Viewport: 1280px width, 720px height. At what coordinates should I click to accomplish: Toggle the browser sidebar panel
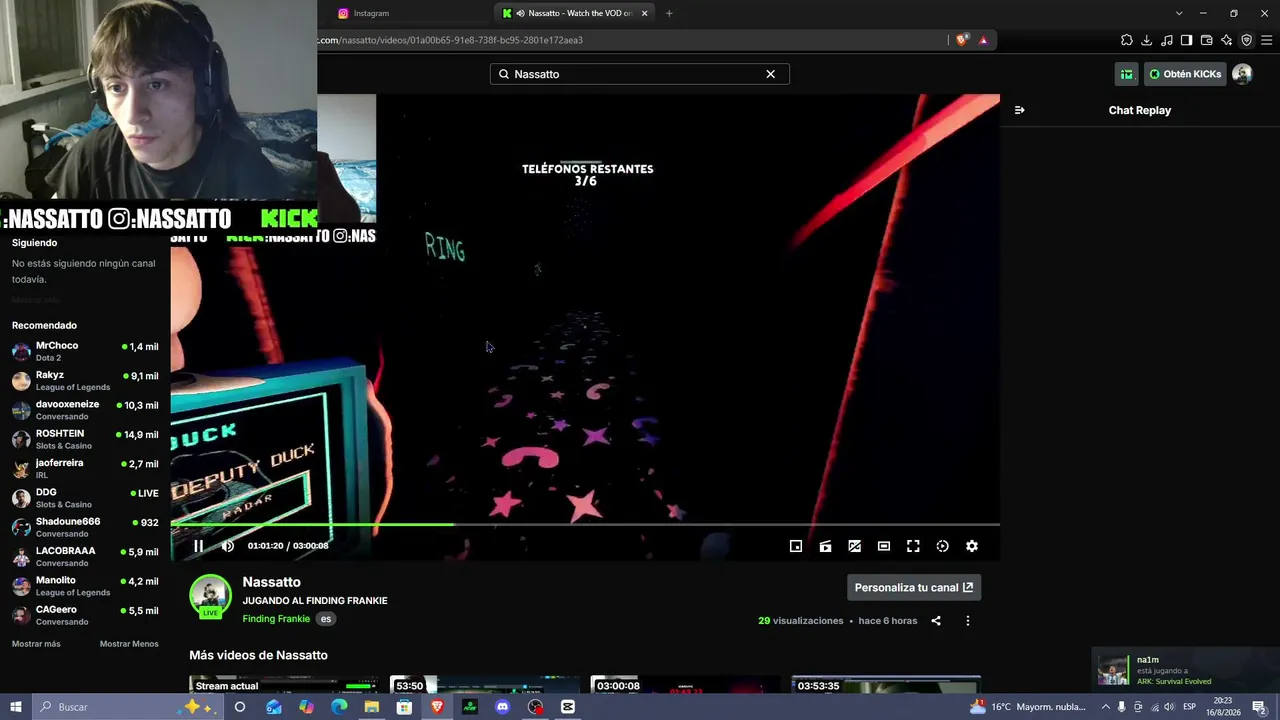[x=1186, y=40]
